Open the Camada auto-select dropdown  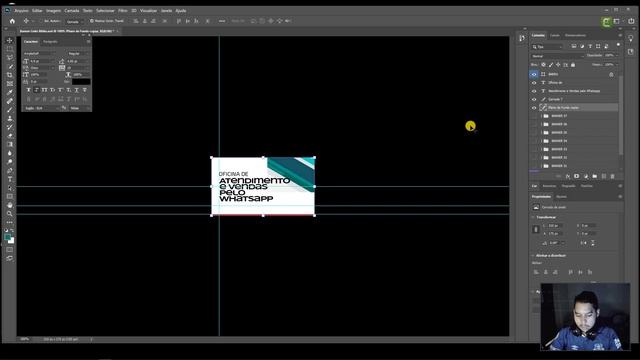(x=75, y=21)
